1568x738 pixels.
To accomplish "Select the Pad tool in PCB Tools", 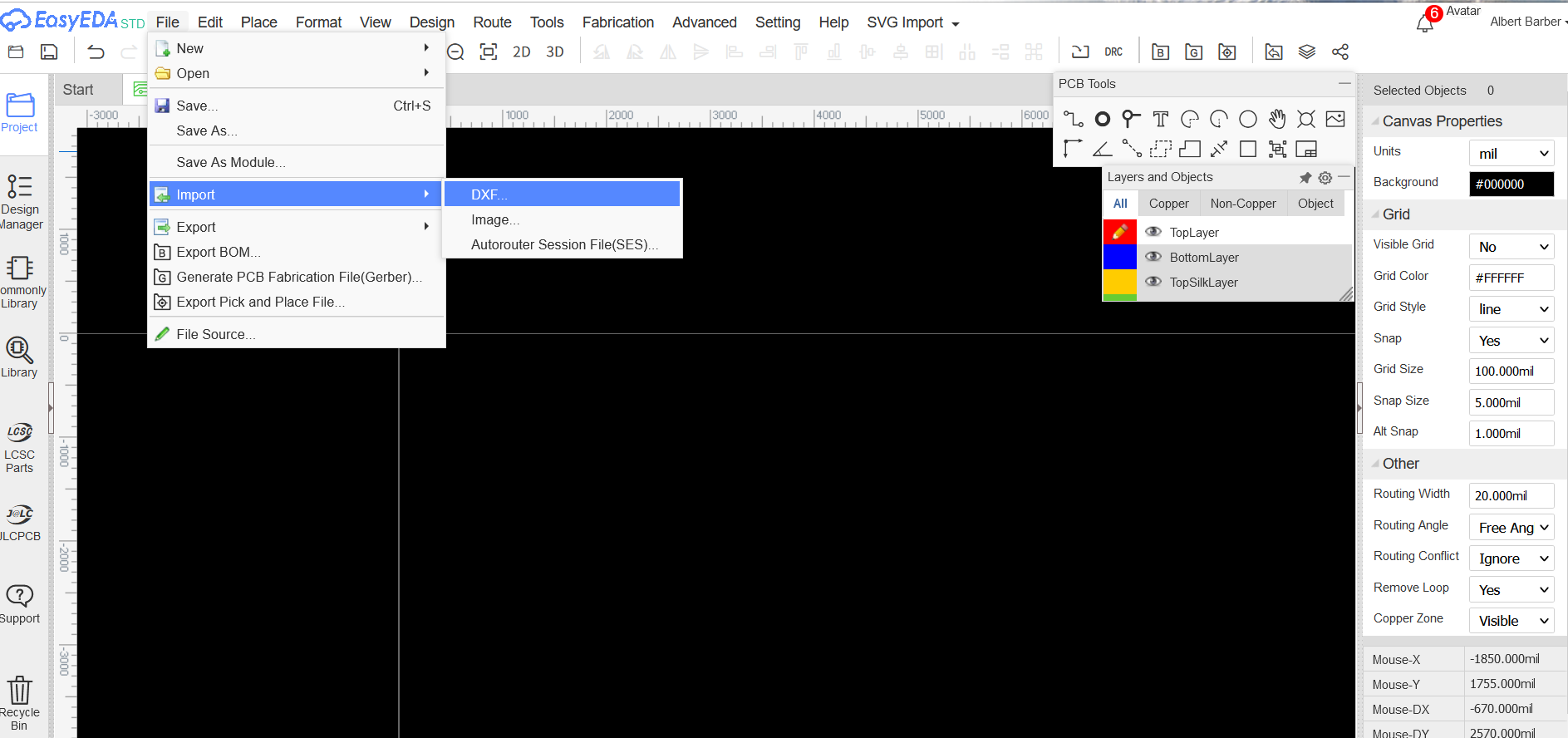I will click(x=1102, y=119).
